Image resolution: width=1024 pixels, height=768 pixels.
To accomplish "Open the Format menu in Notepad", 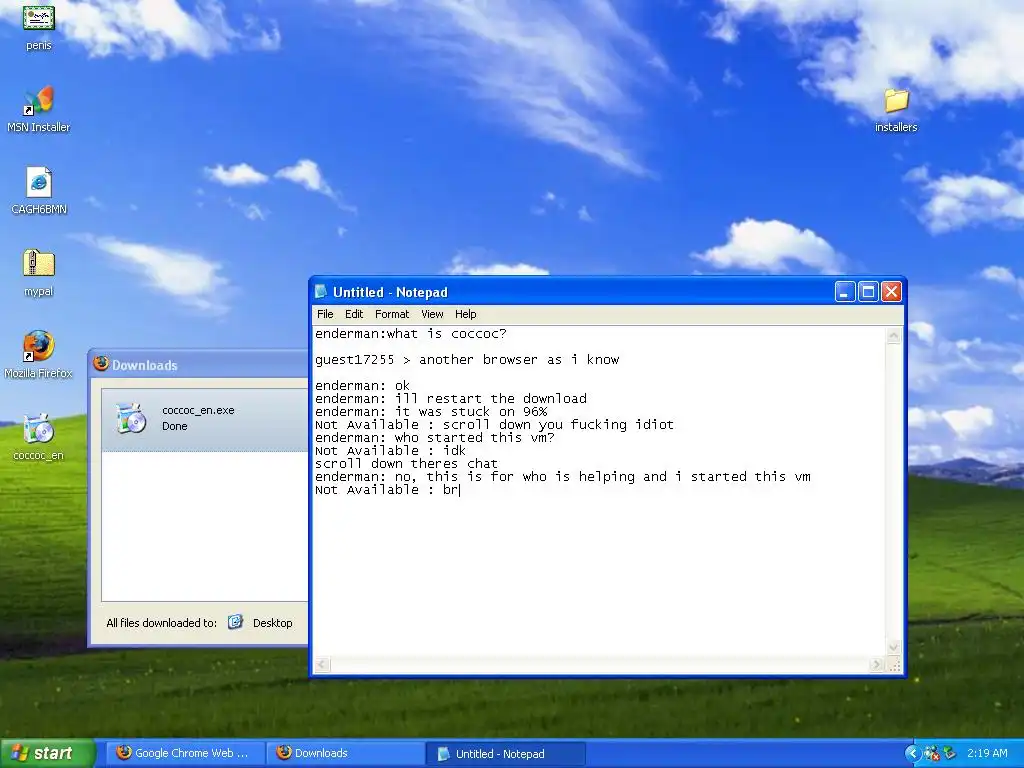I will pos(392,314).
